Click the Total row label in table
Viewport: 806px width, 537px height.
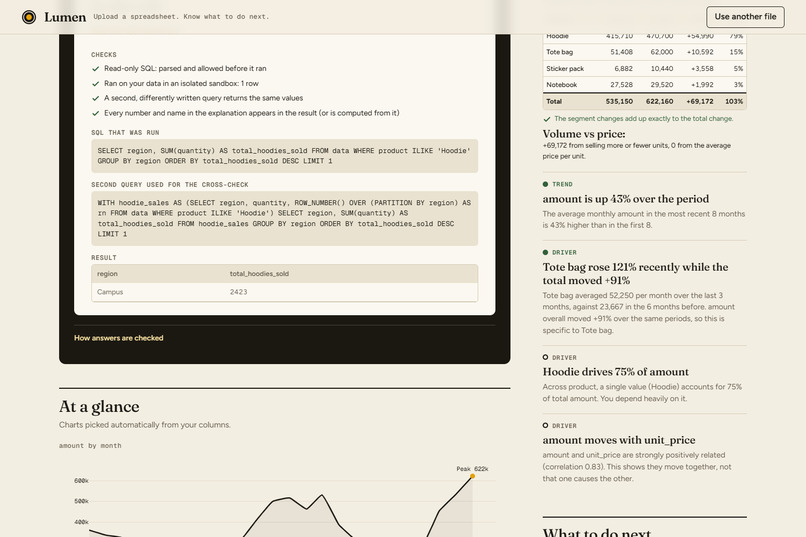click(x=554, y=101)
